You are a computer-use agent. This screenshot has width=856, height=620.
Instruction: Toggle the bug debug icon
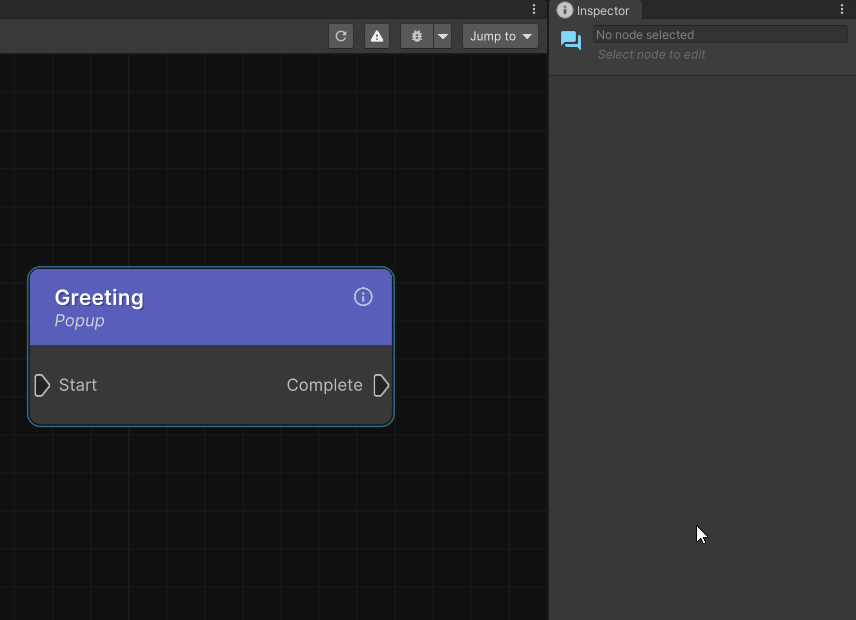click(417, 36)
